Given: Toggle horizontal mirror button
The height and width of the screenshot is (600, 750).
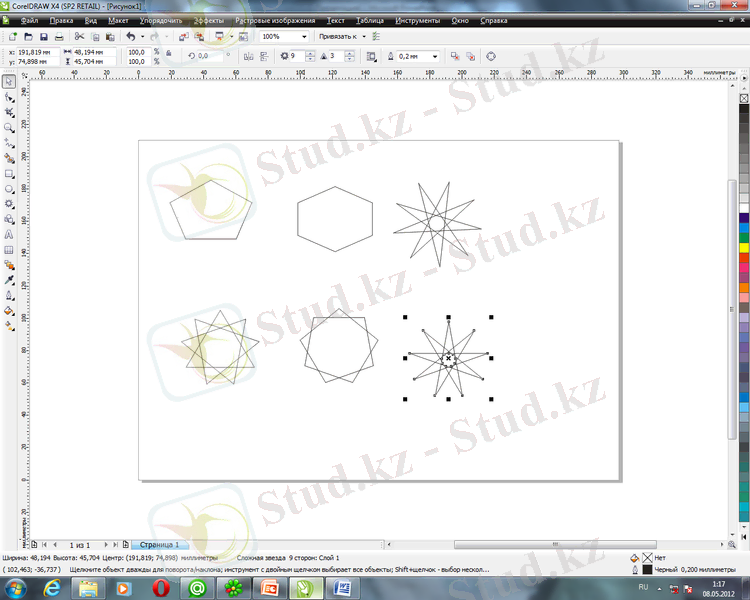Looking at the screenshot, I should click(248, 56).
